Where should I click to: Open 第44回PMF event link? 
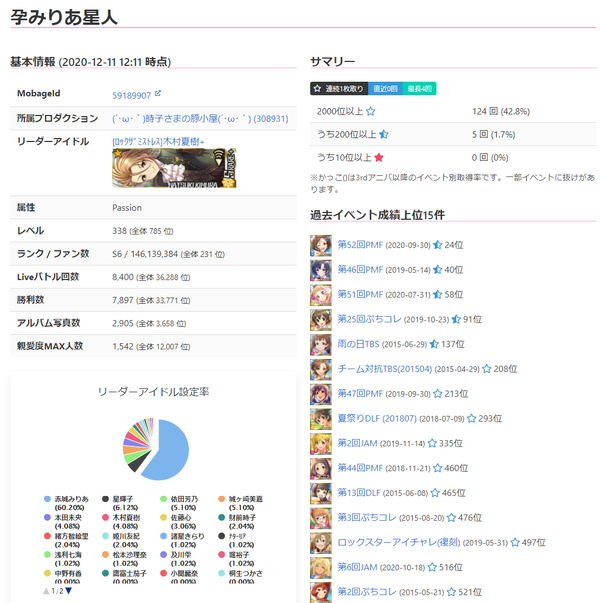[x=360, y=468]
